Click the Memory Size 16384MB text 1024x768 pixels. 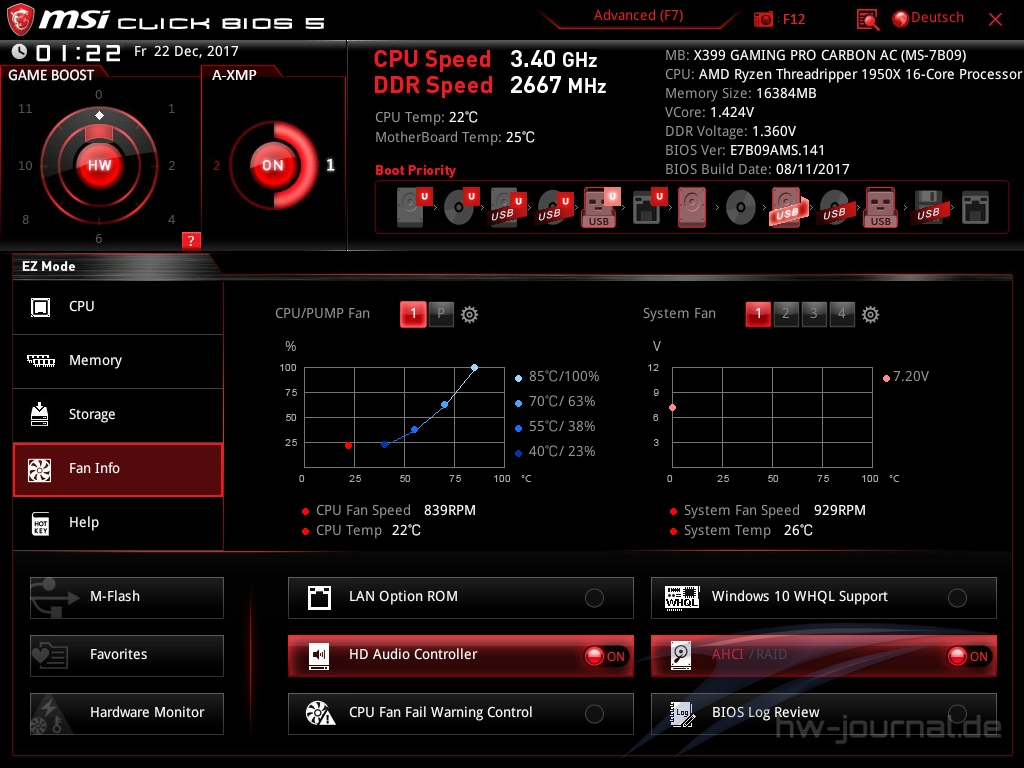[741, 93]
